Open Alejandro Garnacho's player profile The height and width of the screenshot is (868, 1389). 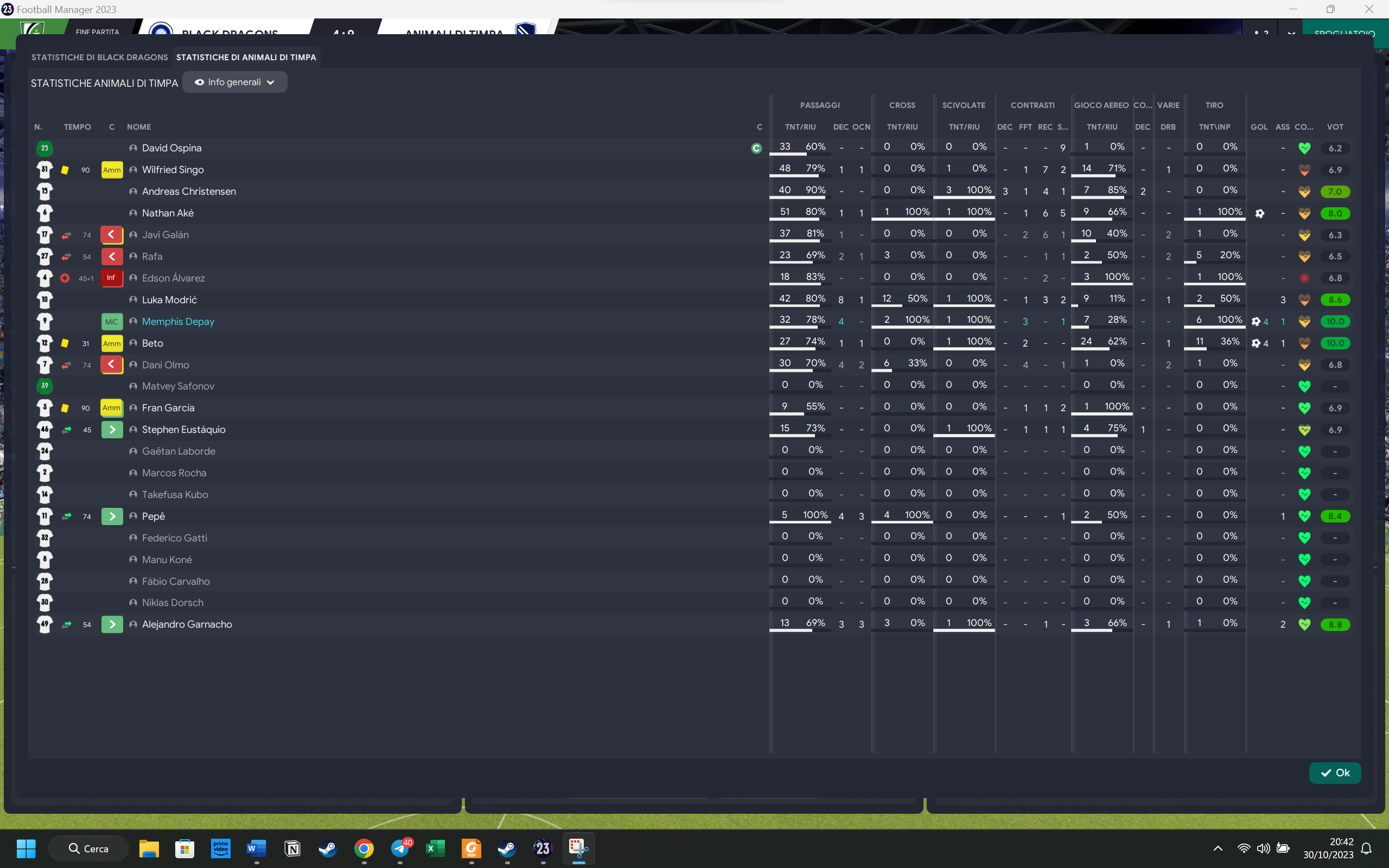point(187,624)
